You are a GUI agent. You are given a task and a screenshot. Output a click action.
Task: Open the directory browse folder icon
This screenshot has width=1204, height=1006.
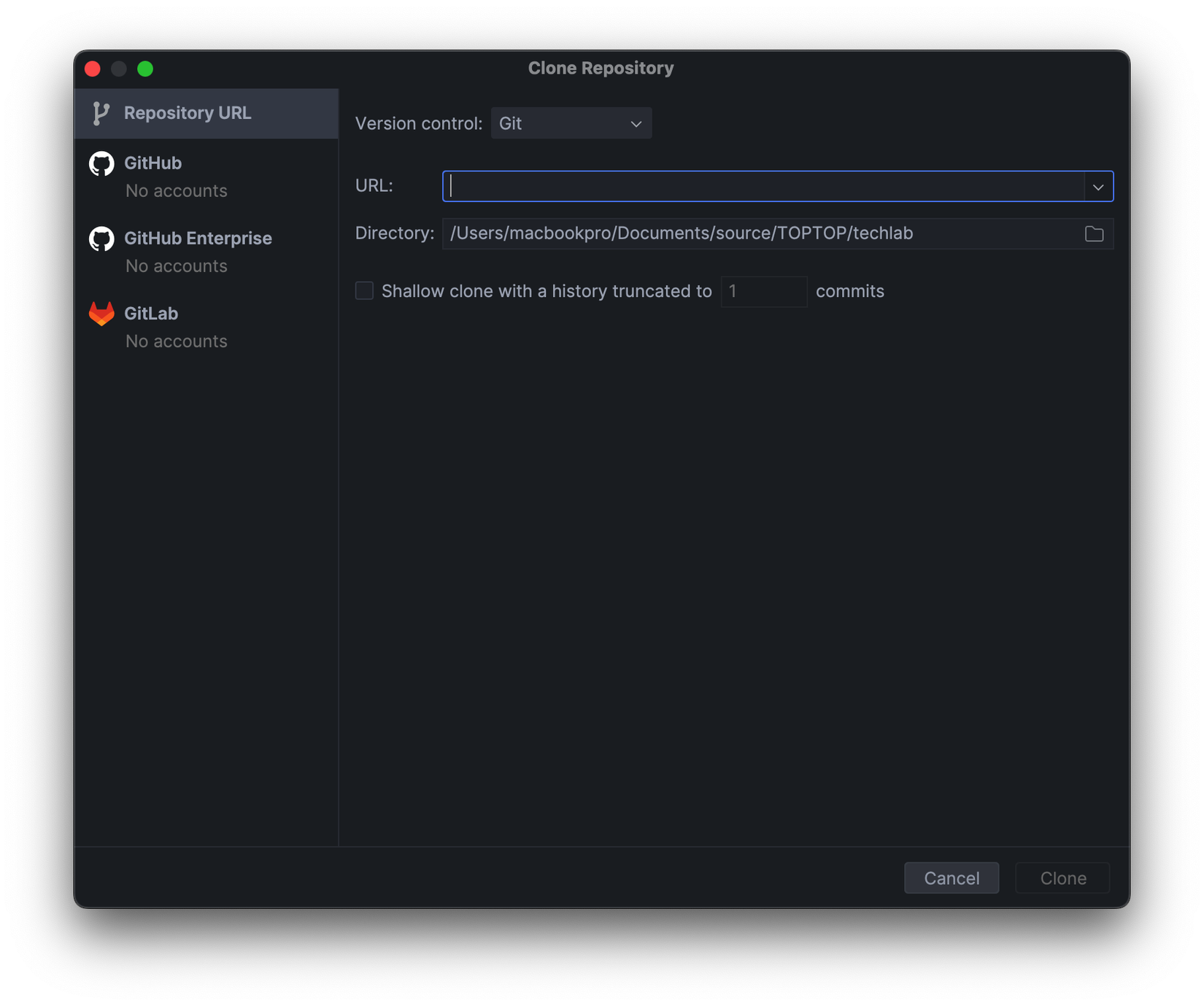[1094, 233]
